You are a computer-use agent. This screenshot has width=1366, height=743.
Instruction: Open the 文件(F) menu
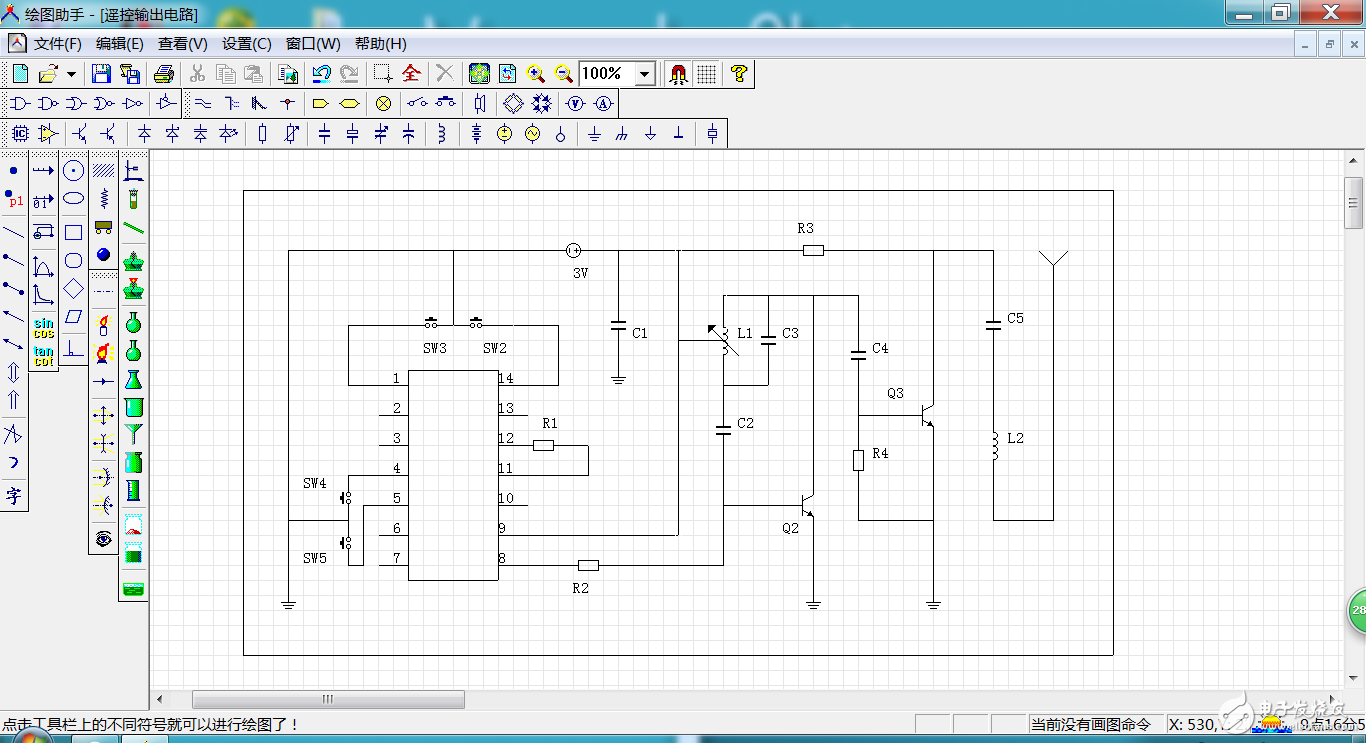pos(58,44)
